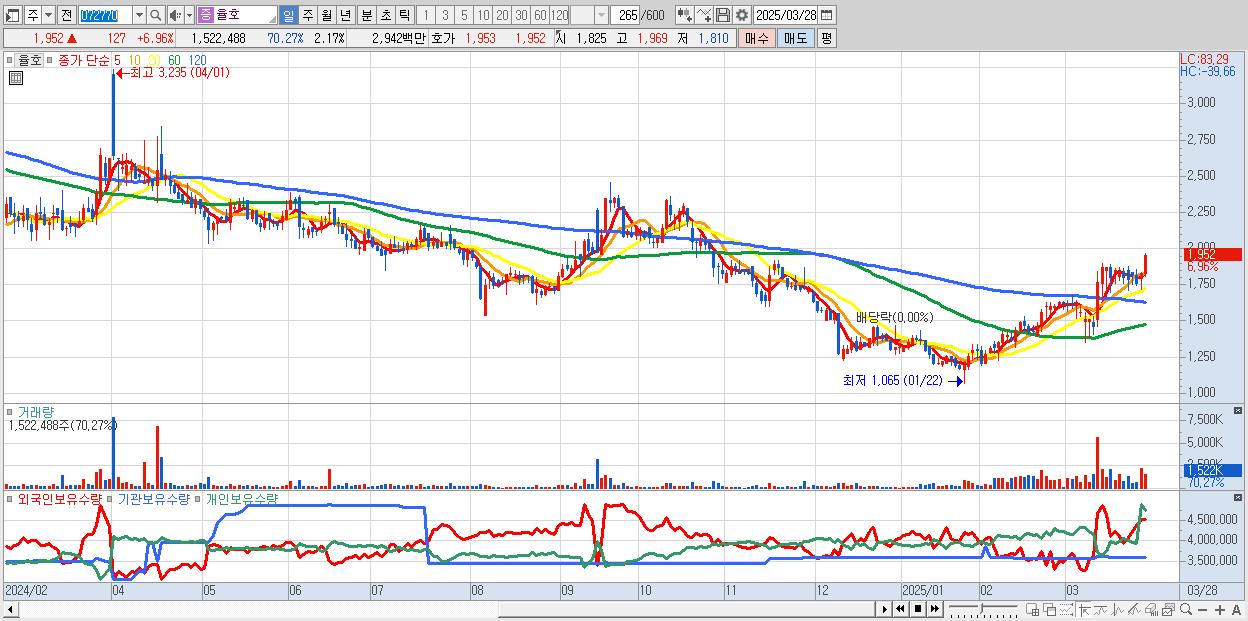Open the speaker icon dropdown arrow
This screenshot has width=1248, height=621.
point(189,15)
